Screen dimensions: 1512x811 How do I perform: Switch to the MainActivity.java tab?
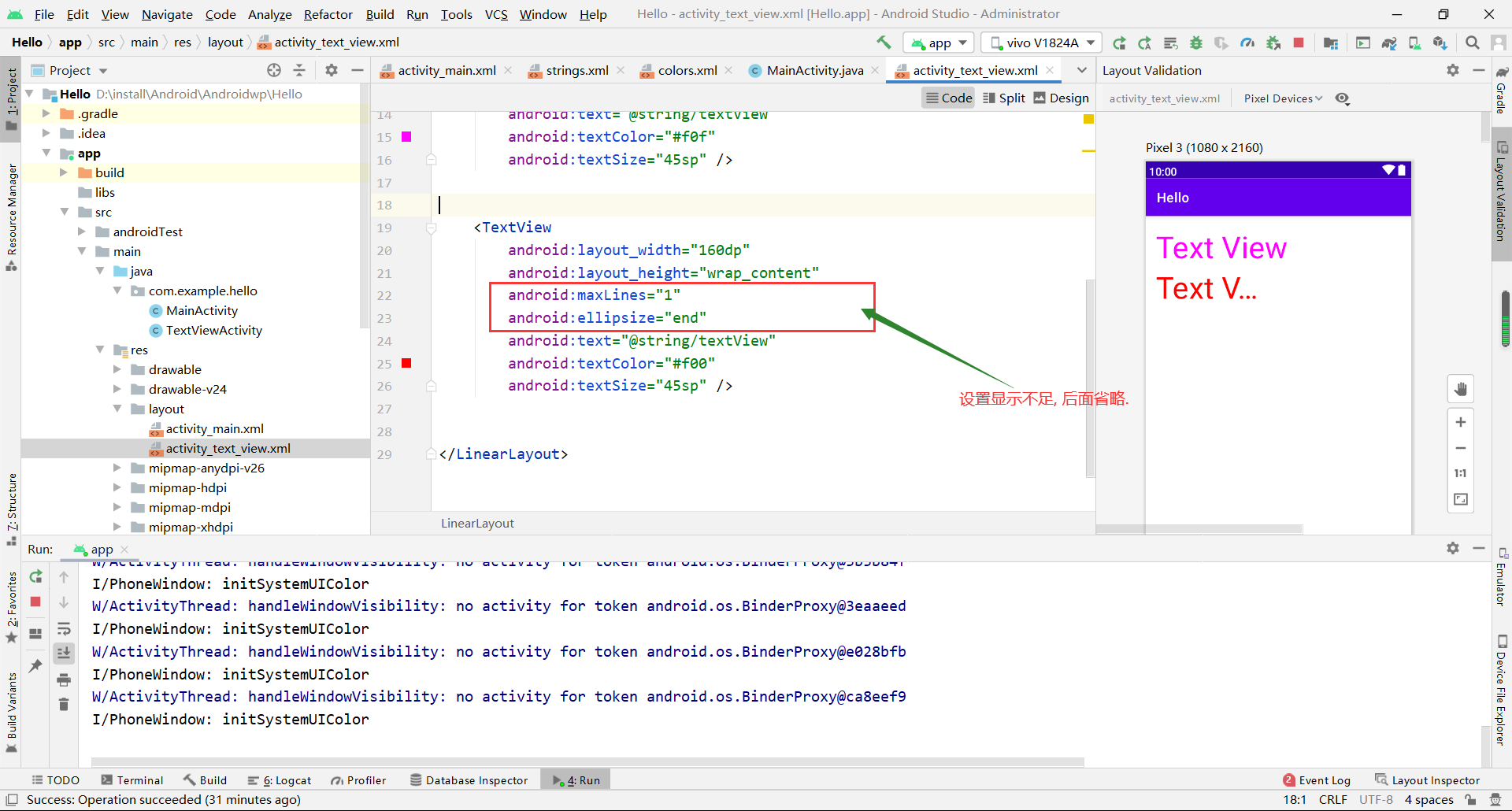point(815,70)
